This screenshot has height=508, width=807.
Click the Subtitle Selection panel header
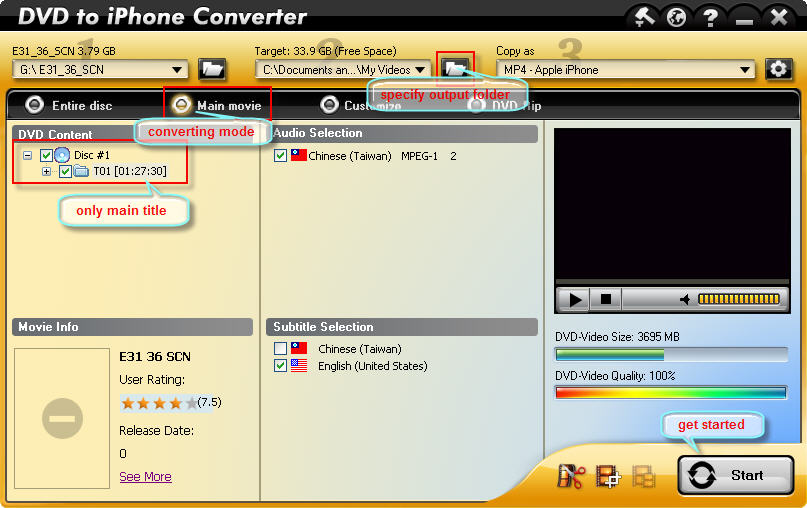[x=402, y=327]
